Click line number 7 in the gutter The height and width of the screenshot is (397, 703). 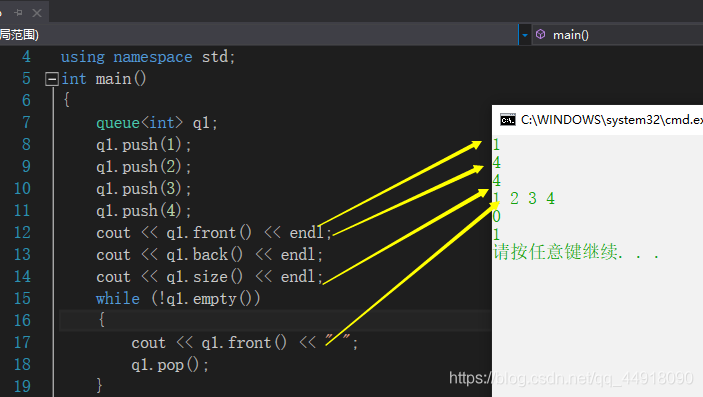tap(26, 122)
